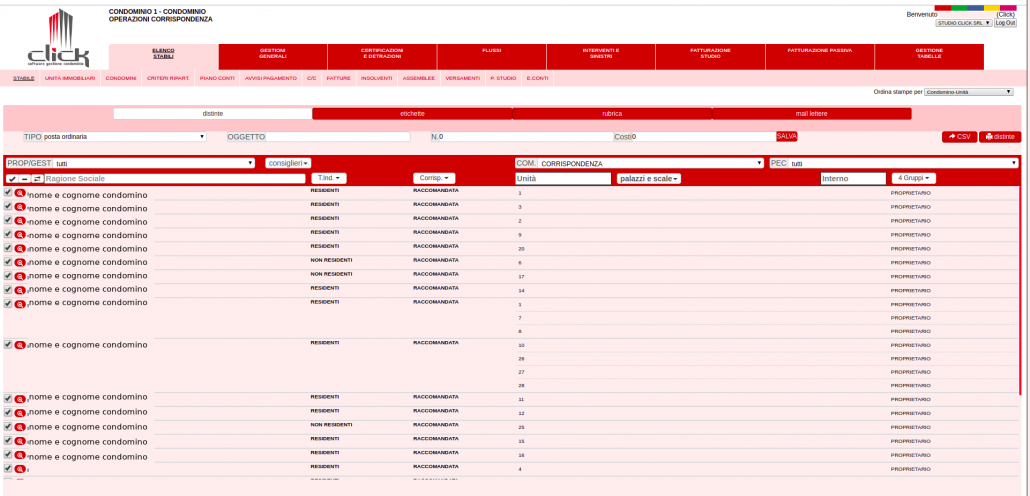Untick the checkbox for unit 20 row

pyautogui.click(x=8, y=247)
